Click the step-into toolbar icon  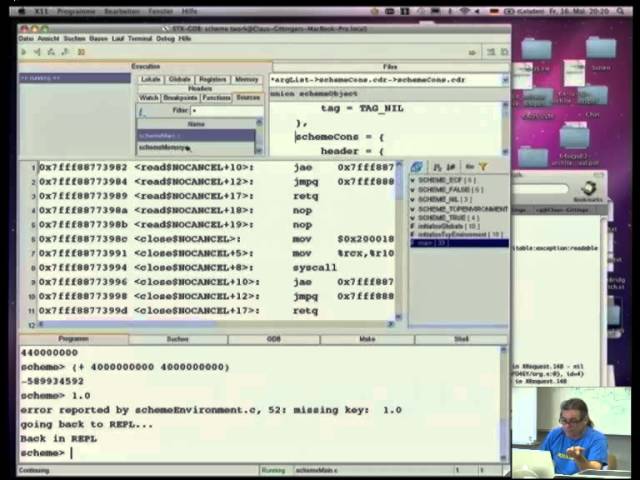coord(51,52)
